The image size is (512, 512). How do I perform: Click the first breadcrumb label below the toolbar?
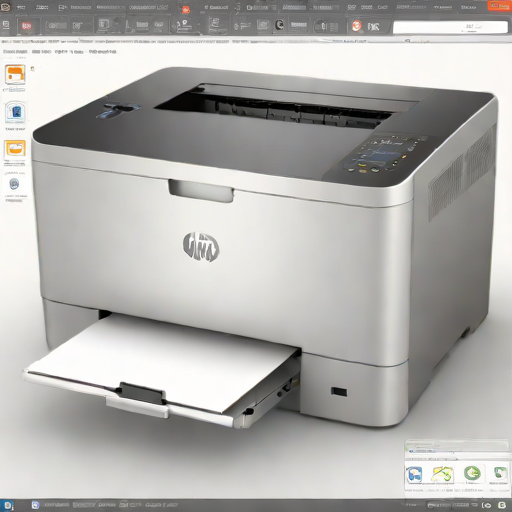[x=15, y=52]
